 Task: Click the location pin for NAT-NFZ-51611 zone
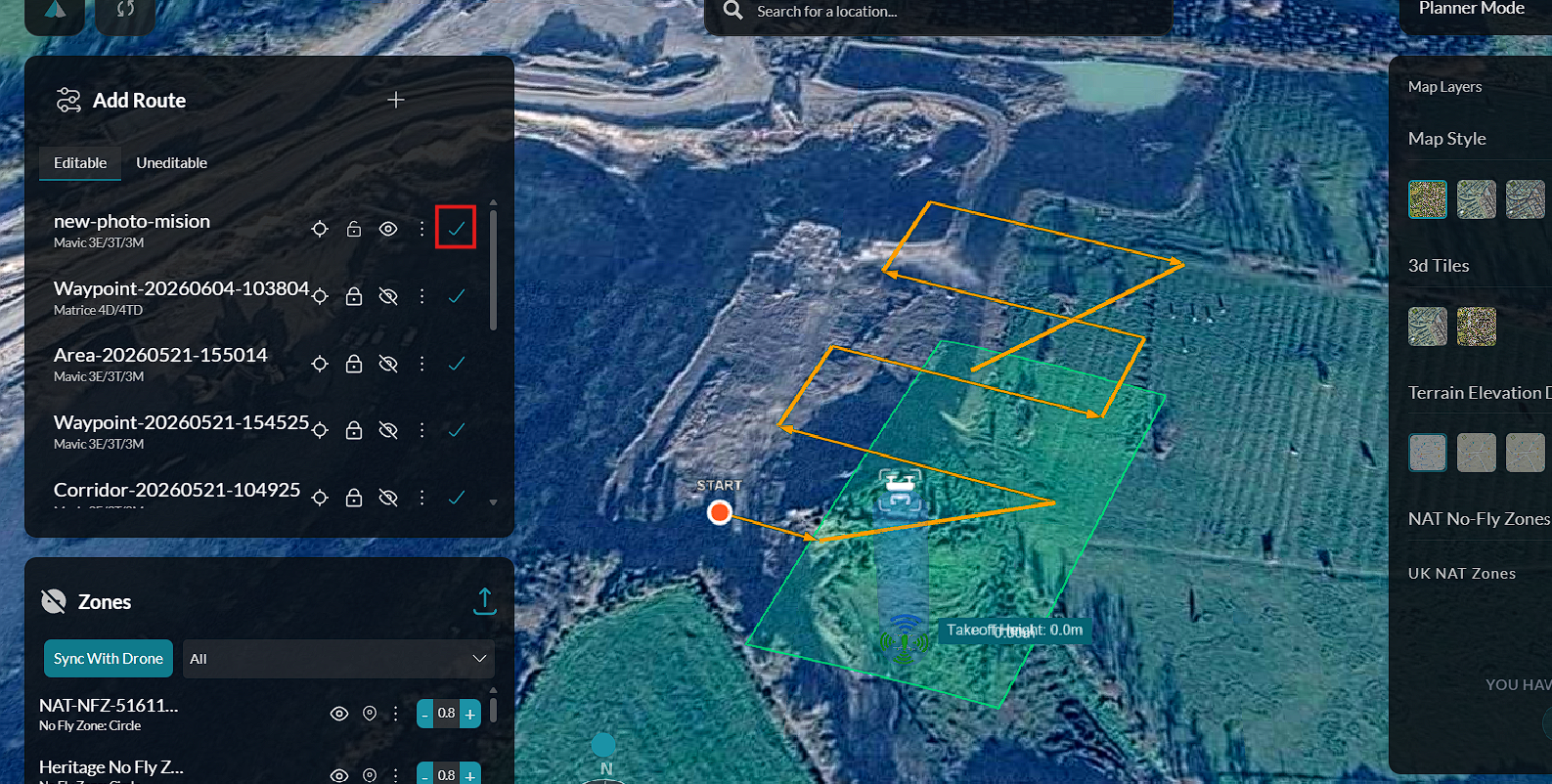[x=370, y=714]
